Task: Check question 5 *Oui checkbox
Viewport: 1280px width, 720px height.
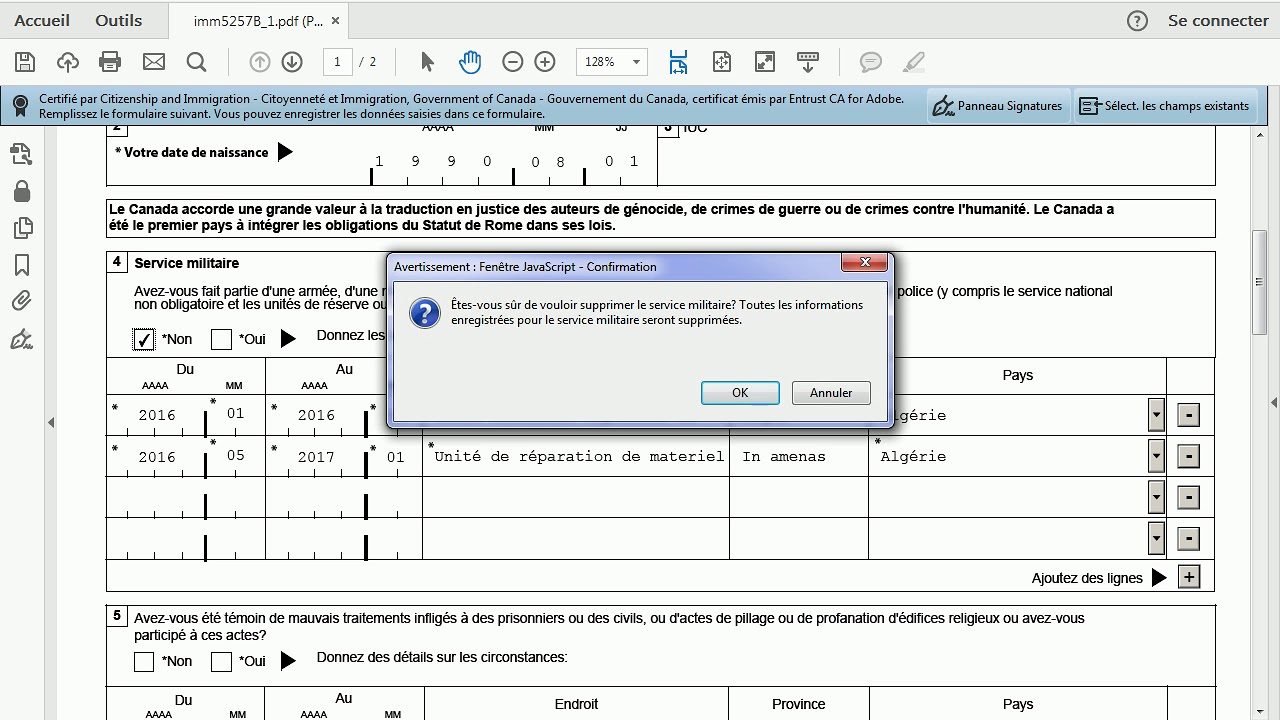Action: coord(222,661)
